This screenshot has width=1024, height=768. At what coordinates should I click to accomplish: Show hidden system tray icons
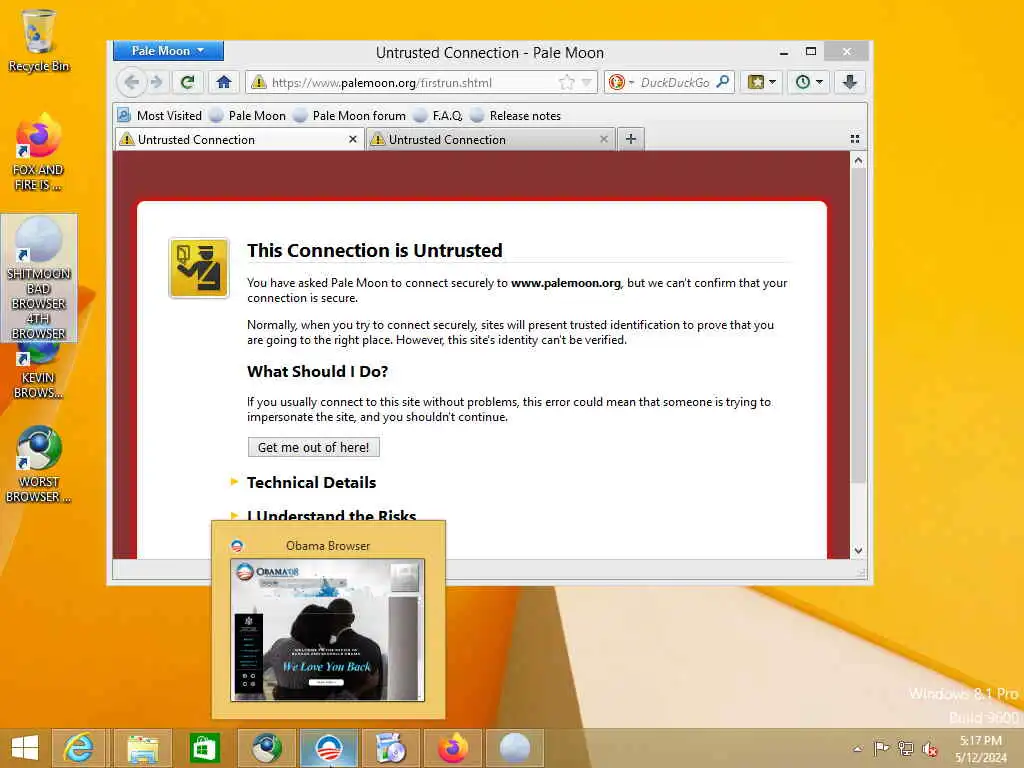click(857, 749)
